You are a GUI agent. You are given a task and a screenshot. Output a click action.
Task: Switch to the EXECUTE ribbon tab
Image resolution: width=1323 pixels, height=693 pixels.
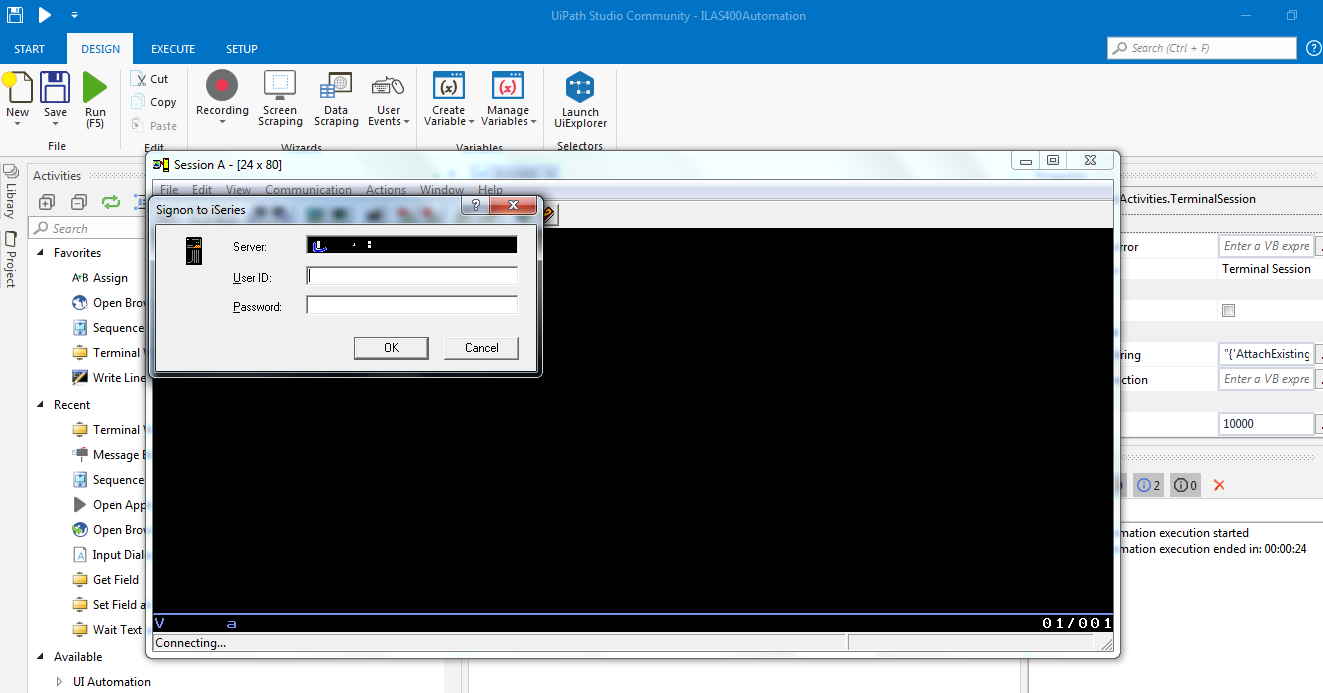pyautogui.click(x=173, y=49)
